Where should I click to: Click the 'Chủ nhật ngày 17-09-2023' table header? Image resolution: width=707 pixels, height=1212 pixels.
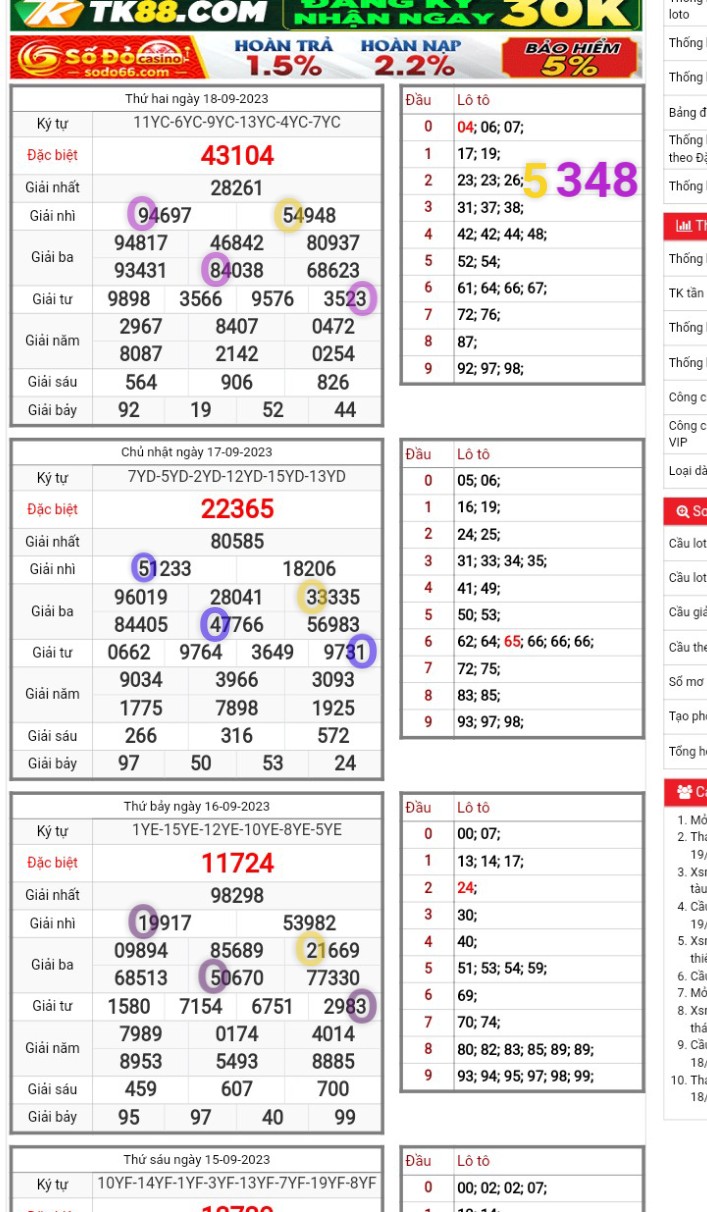(197, 452)
